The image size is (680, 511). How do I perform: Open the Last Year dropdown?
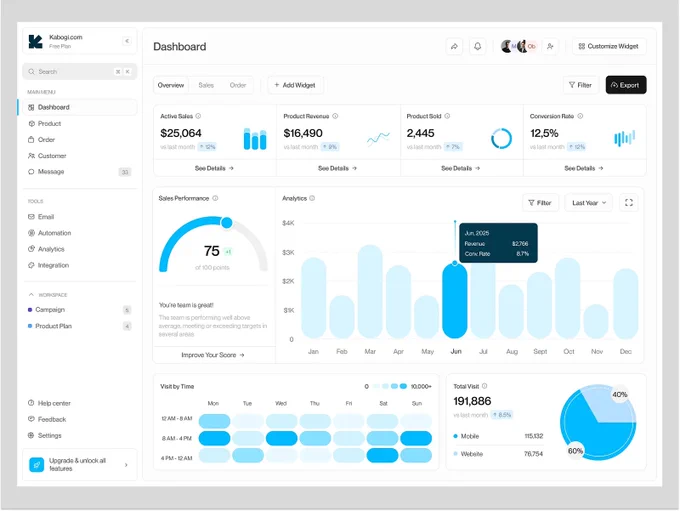588,203
